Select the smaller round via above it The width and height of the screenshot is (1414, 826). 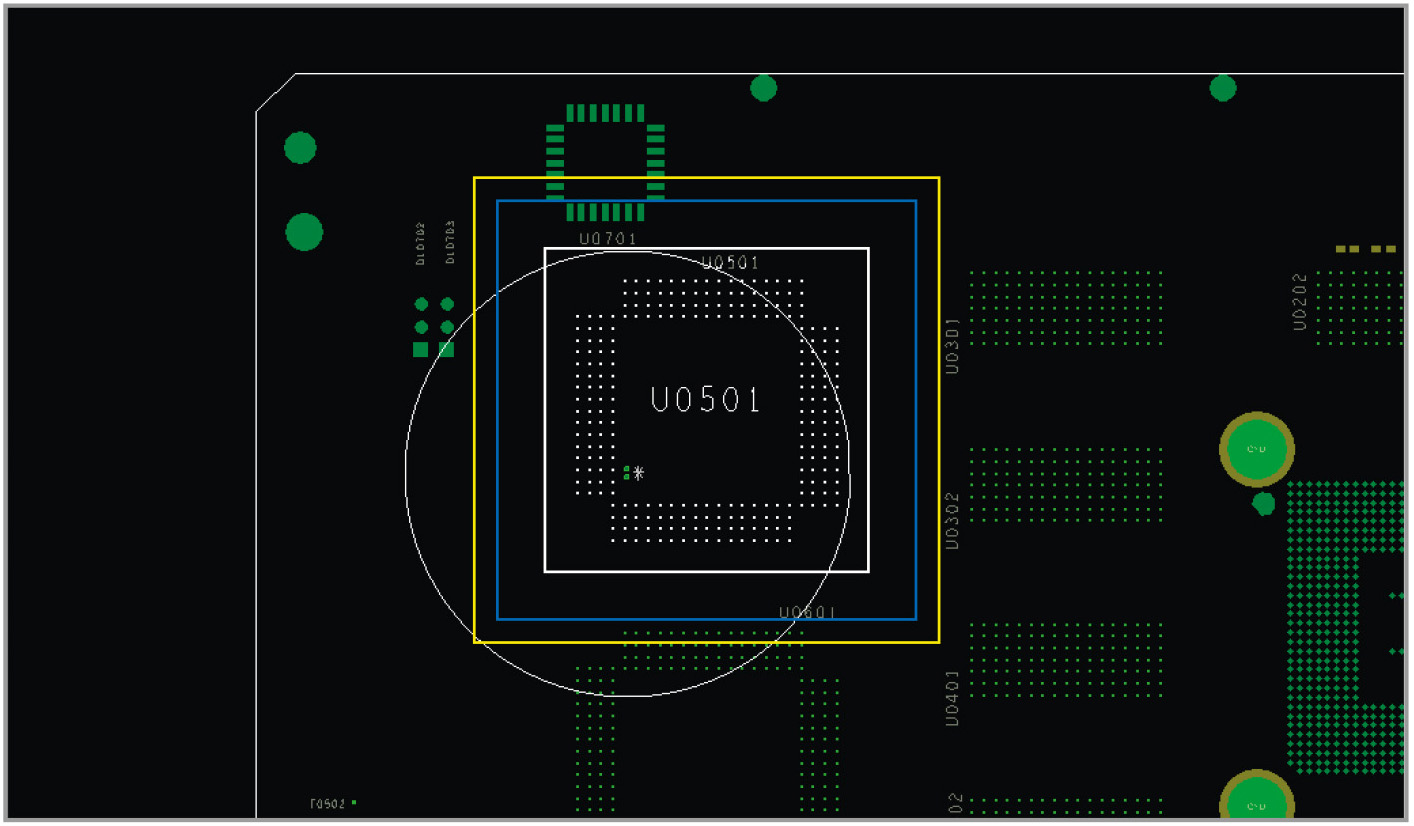click(x=299, y=149)
